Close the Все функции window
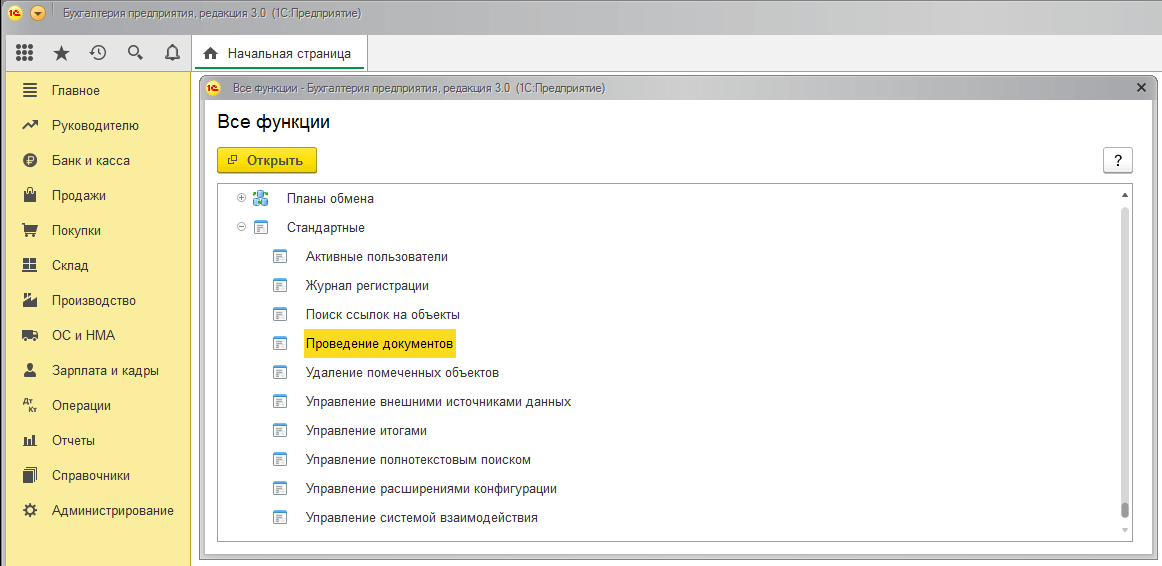The image size is (1162, 566). [x=1141, y=88]
